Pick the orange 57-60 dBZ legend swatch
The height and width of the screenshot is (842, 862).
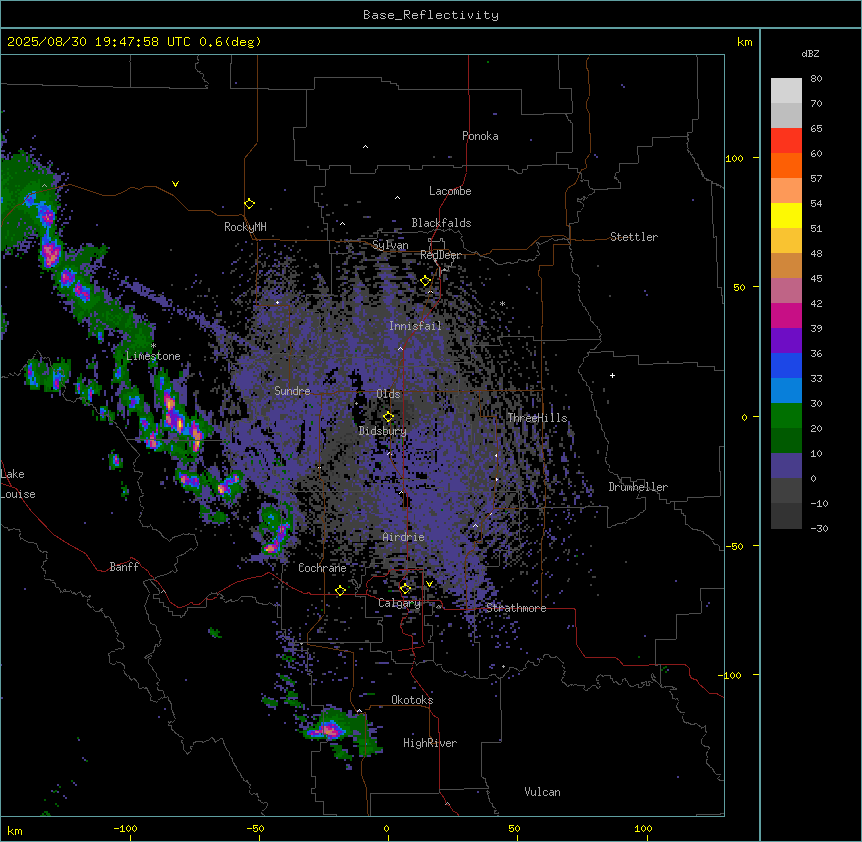pyautogui.click(x=786, y=165)
